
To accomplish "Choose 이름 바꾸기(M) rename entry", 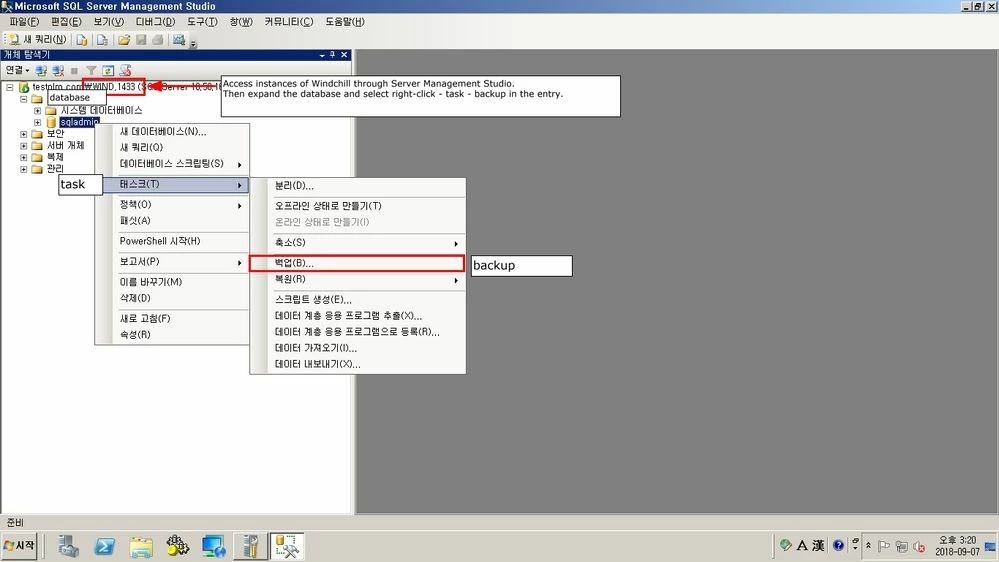I will click(x=172, y=282).
